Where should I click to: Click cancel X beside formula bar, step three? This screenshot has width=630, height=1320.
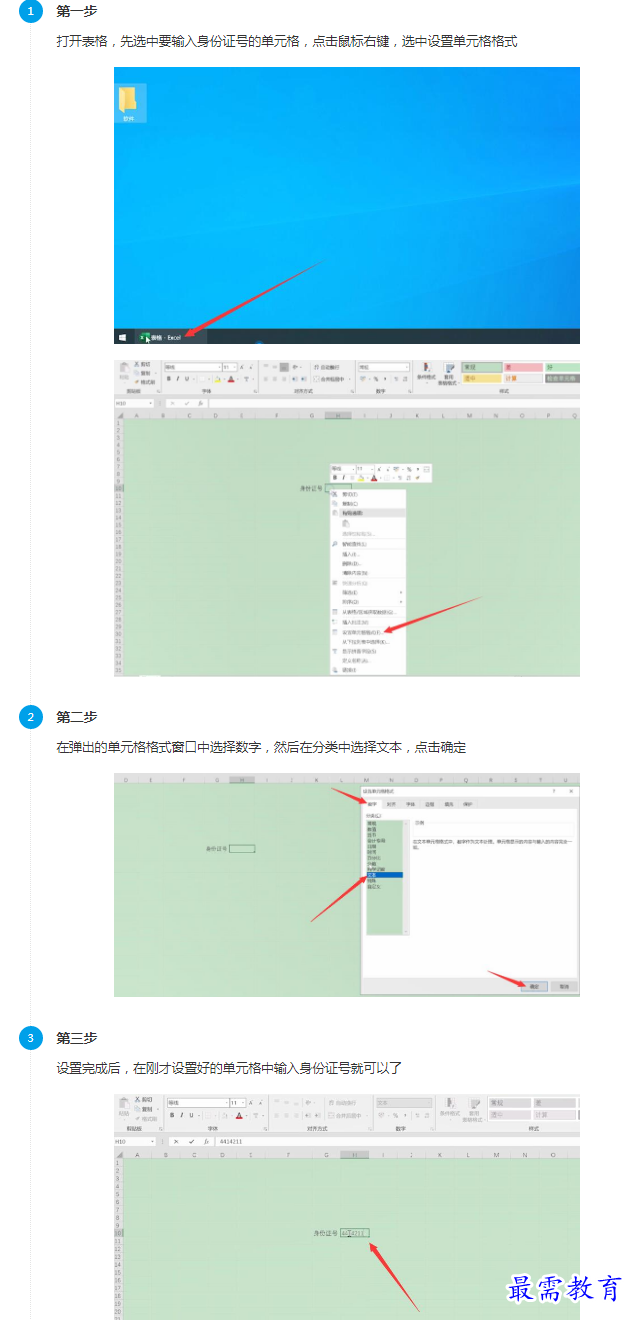coord(176,1141)
